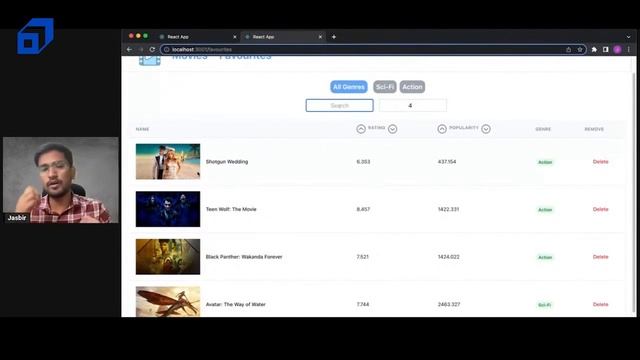Open the share icon in address bar
Viewport: 640px width, 360px height.
[x=569, y=49]
